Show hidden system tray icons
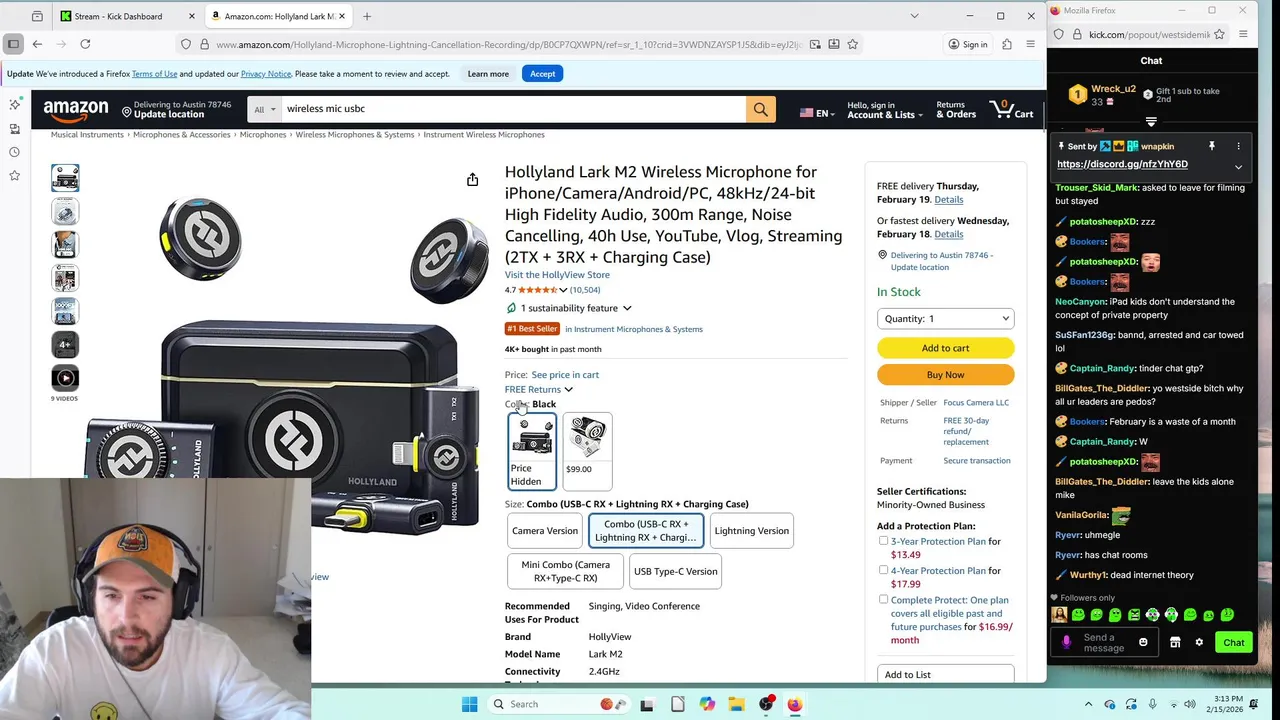1280x720 pixels. (1089, 704)
